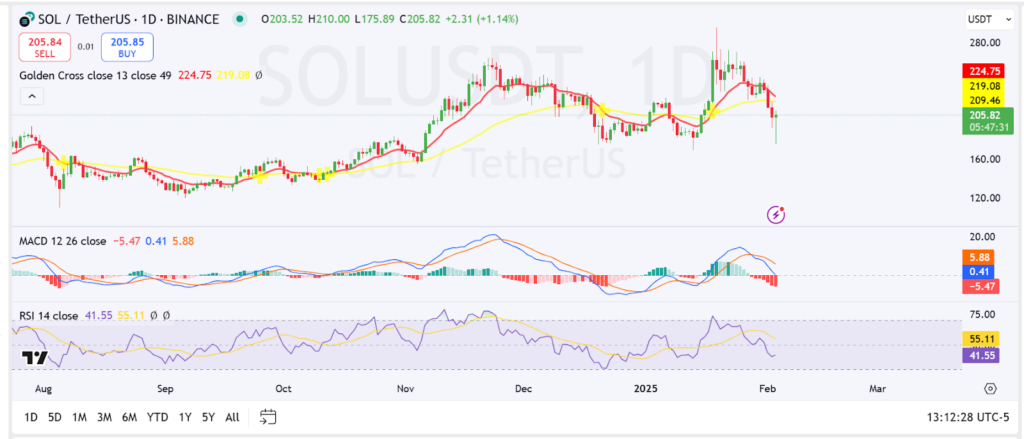Click the Aug date axis label
The image size is (1024, 439).
[42, 389]
